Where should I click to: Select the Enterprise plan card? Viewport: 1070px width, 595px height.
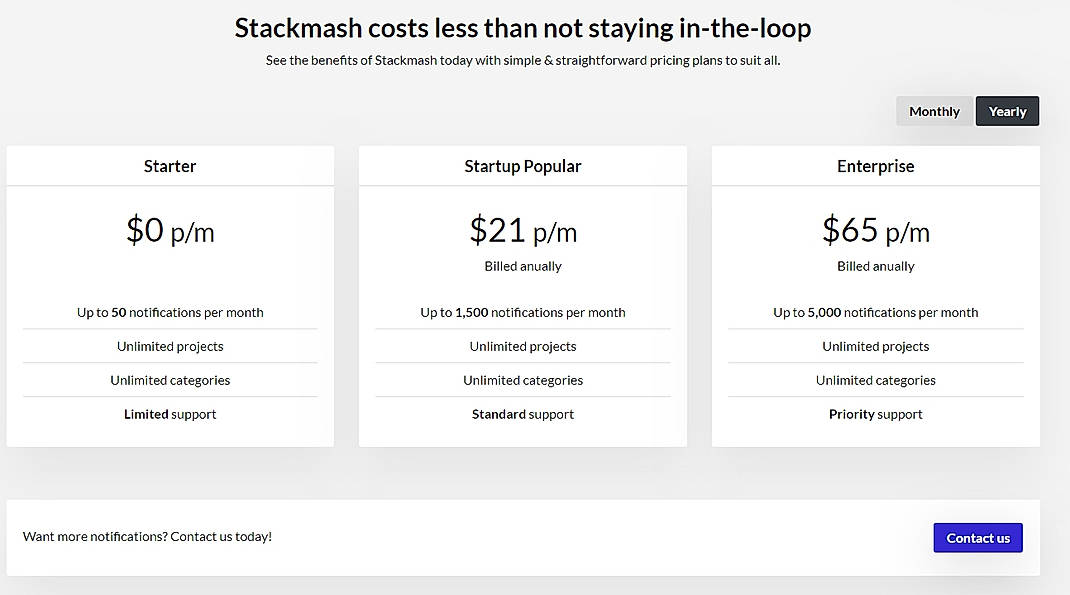(875, 295)
